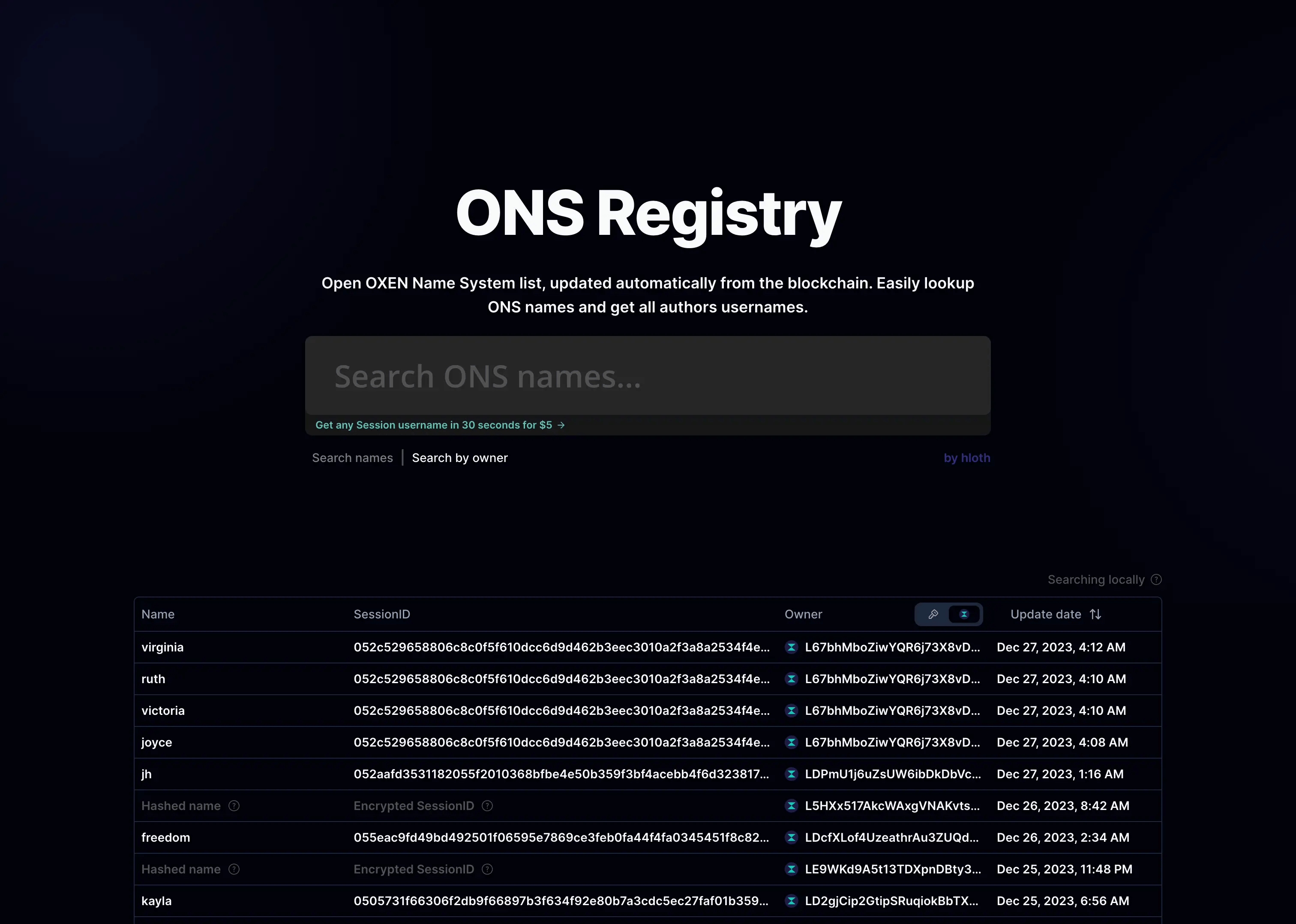The width and height of the screenshot is (1296, 924).
Task: Switch owner display toggle to Session ID mode
Action: (964, 615)
